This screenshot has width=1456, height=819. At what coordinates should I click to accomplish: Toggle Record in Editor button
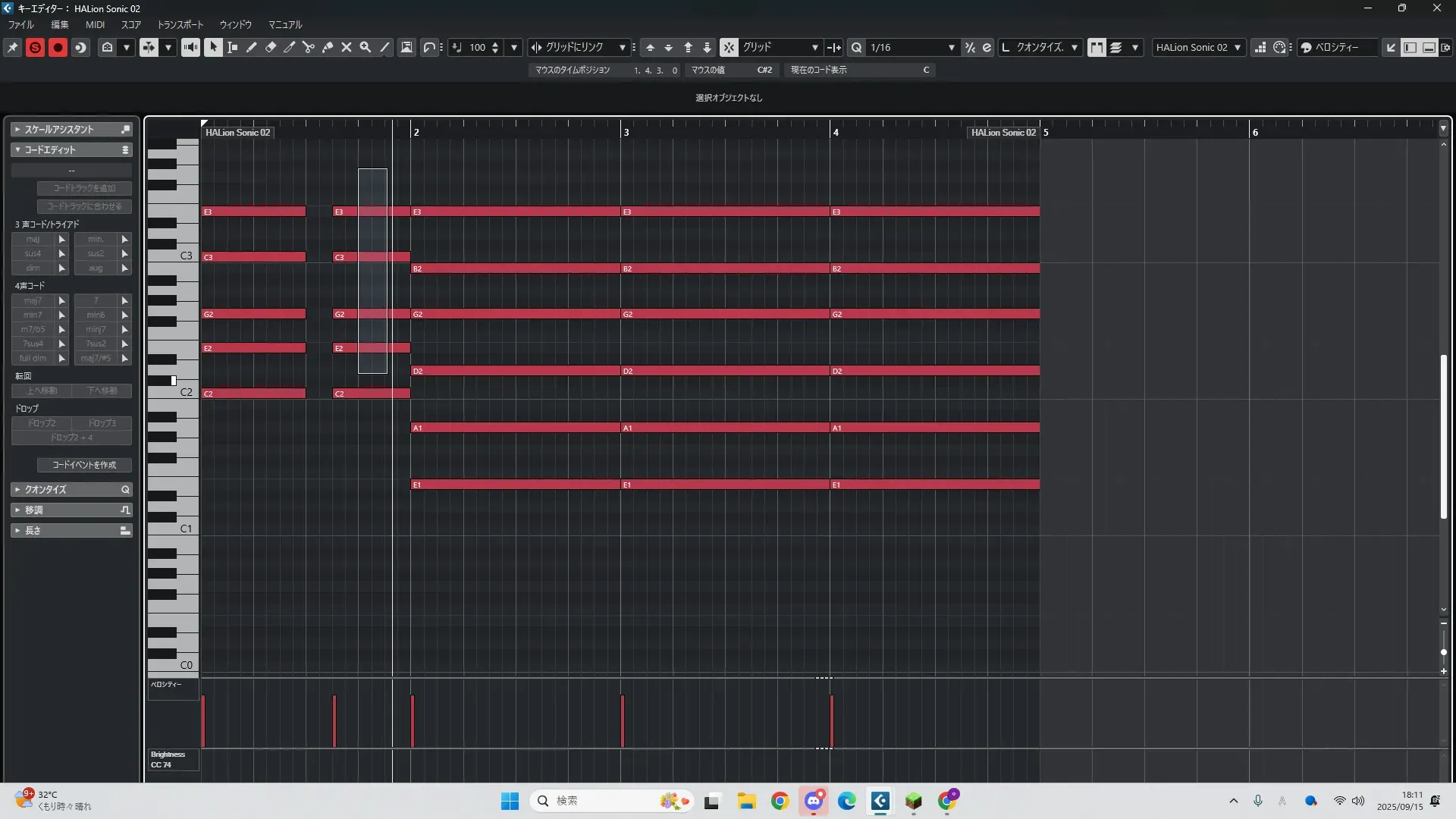[x=58, y=48]
